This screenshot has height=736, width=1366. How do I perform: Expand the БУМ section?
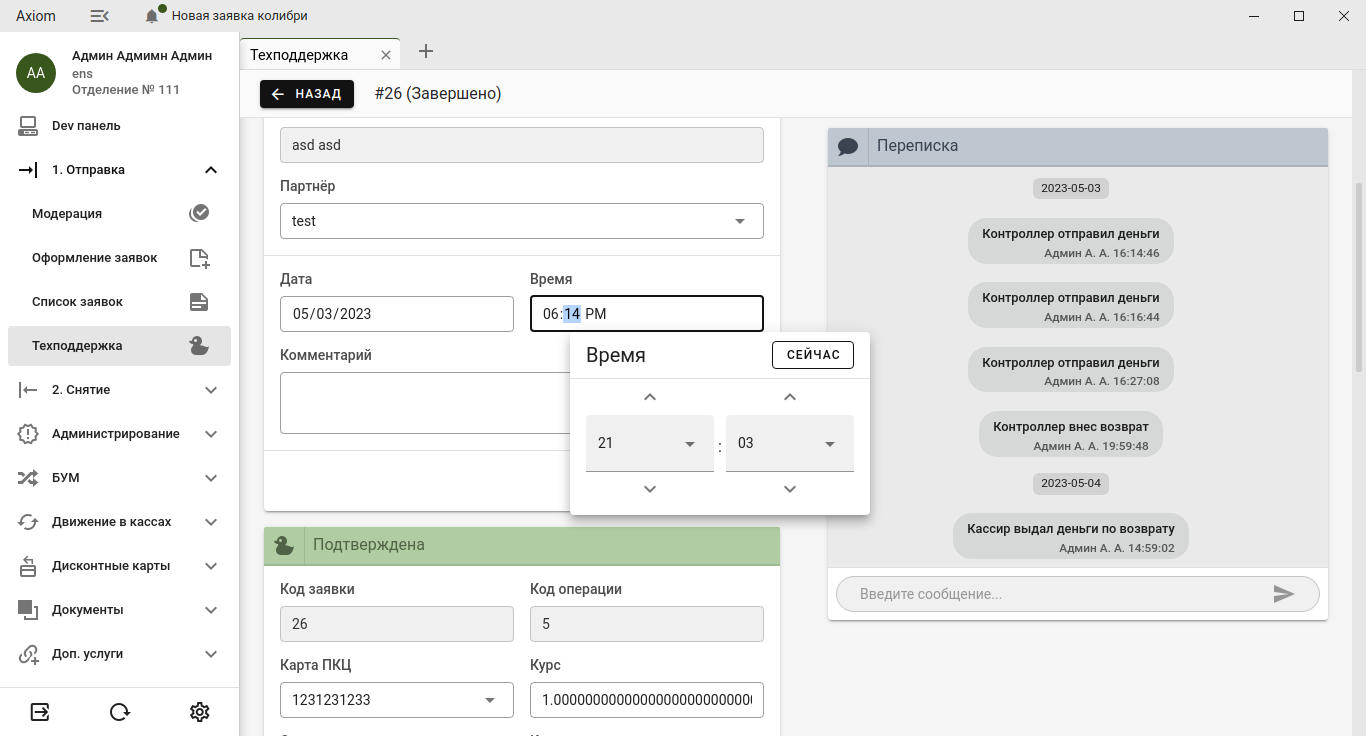[x=211, y=478]
